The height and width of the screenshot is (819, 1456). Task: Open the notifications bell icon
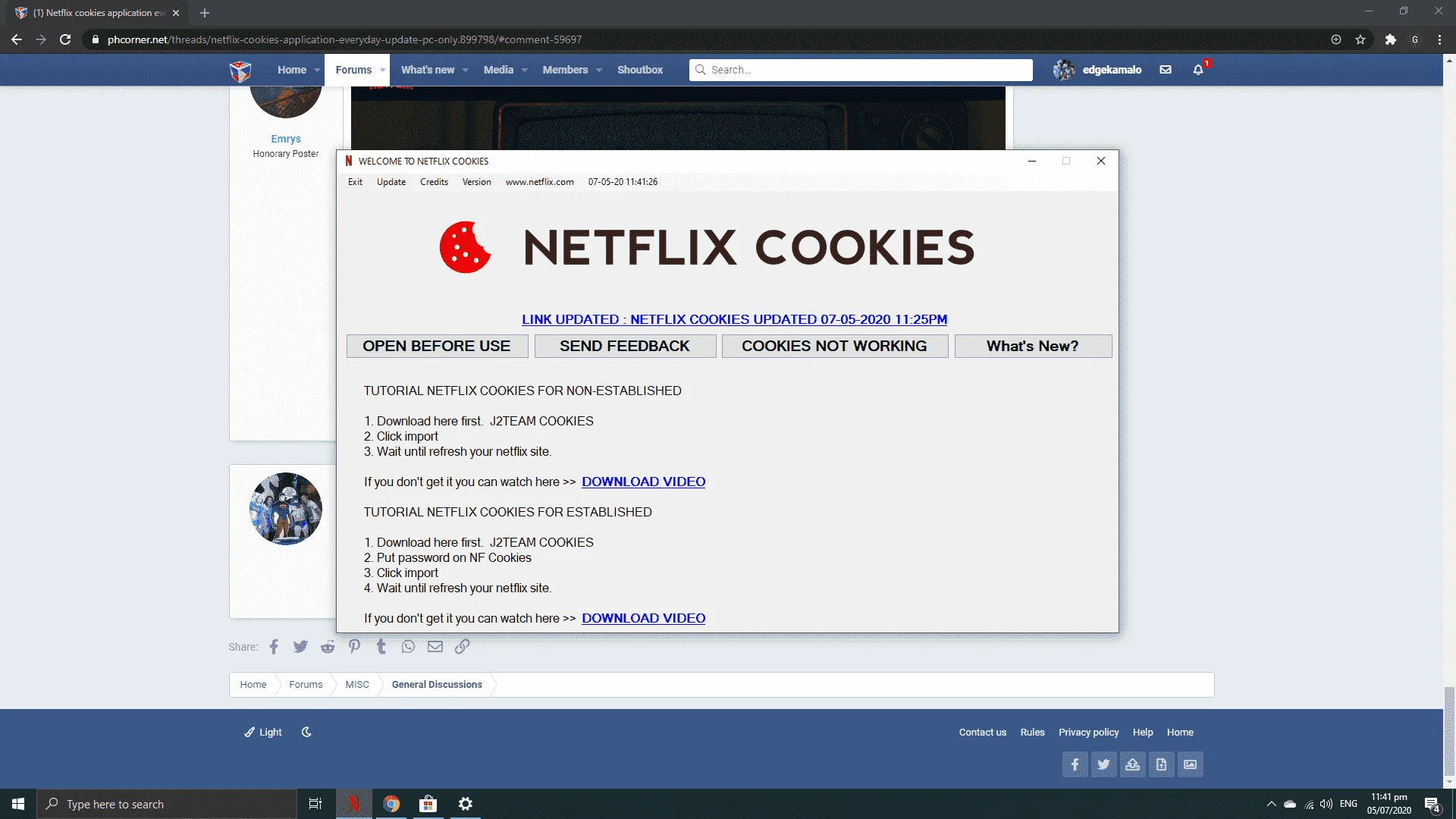tap(1198, 70)
